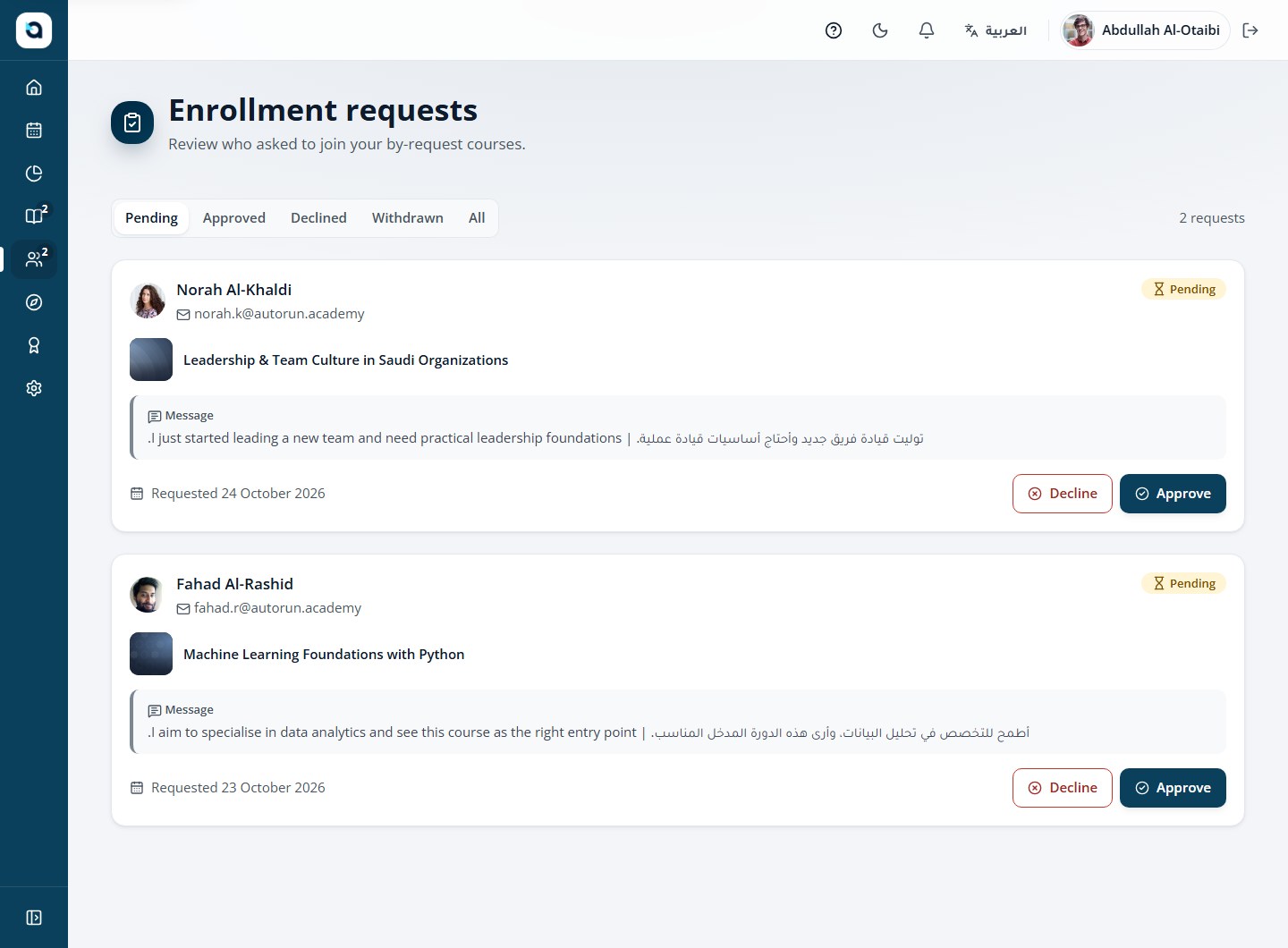Click the Enrollment requests clipboard icon
The width and height of the screenshot is (1288, 948).
click(132, 123)
